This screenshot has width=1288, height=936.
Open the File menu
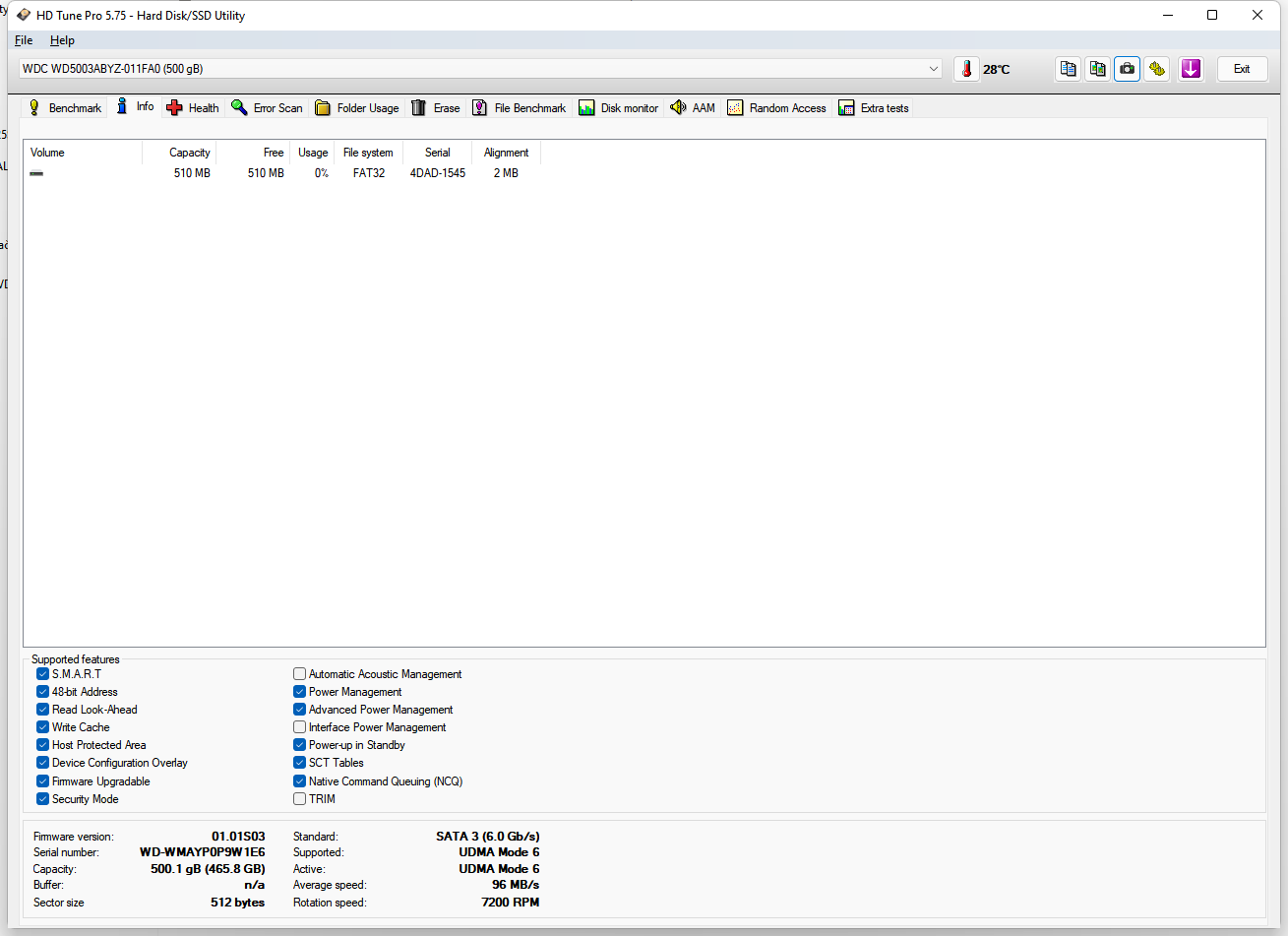click(x=24, y=40)
